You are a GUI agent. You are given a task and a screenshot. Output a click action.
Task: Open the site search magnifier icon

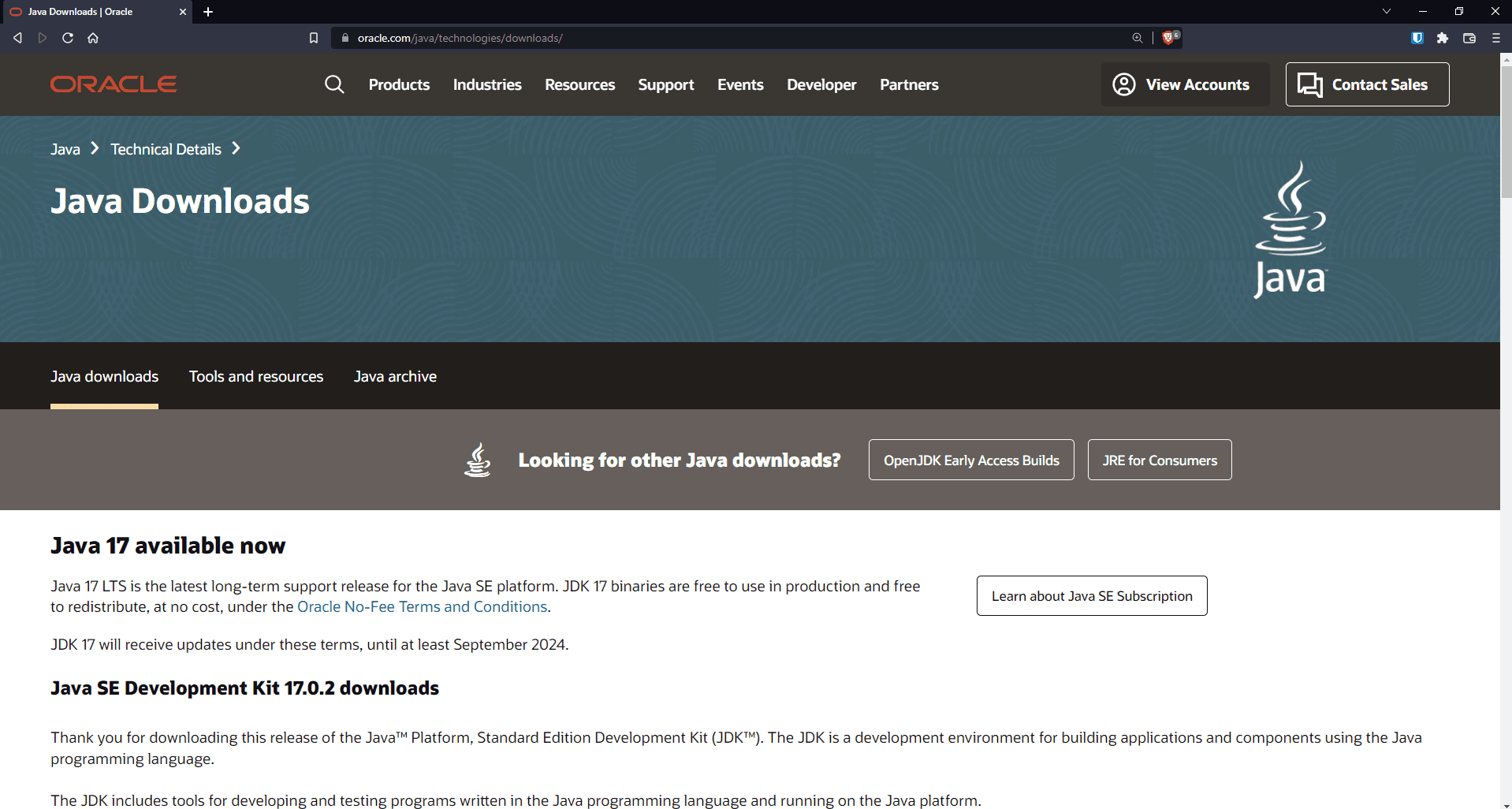(x=334, y=84)
